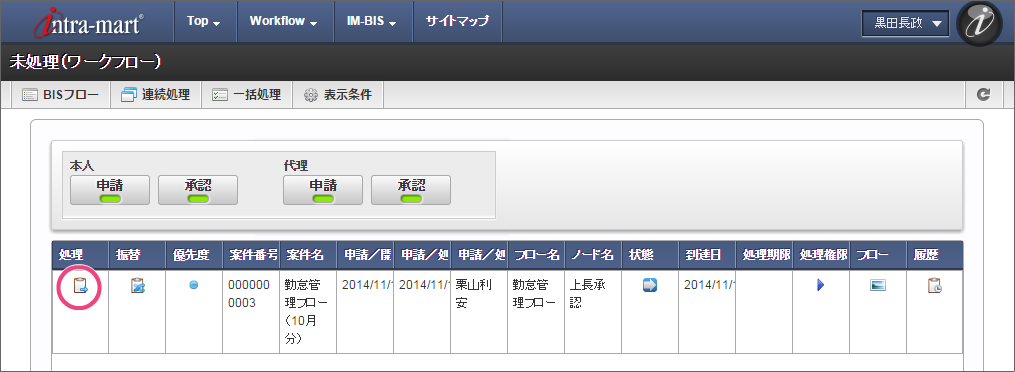This screenshot has width=1015, height=372.
Task: Click the blue priority dot in the 優先度 column
Action: point(194,285)
